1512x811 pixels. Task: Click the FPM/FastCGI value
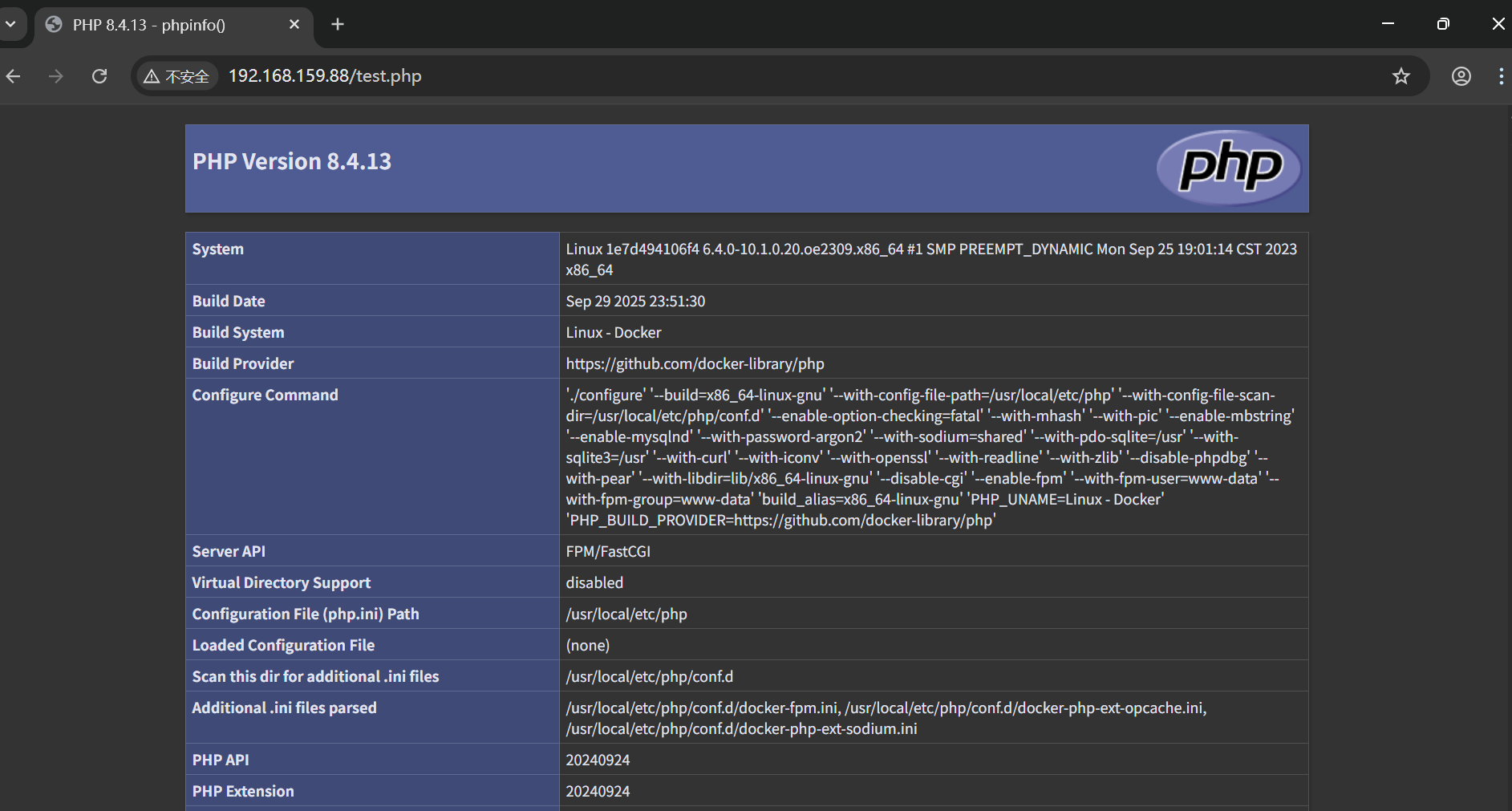point(608,552)
